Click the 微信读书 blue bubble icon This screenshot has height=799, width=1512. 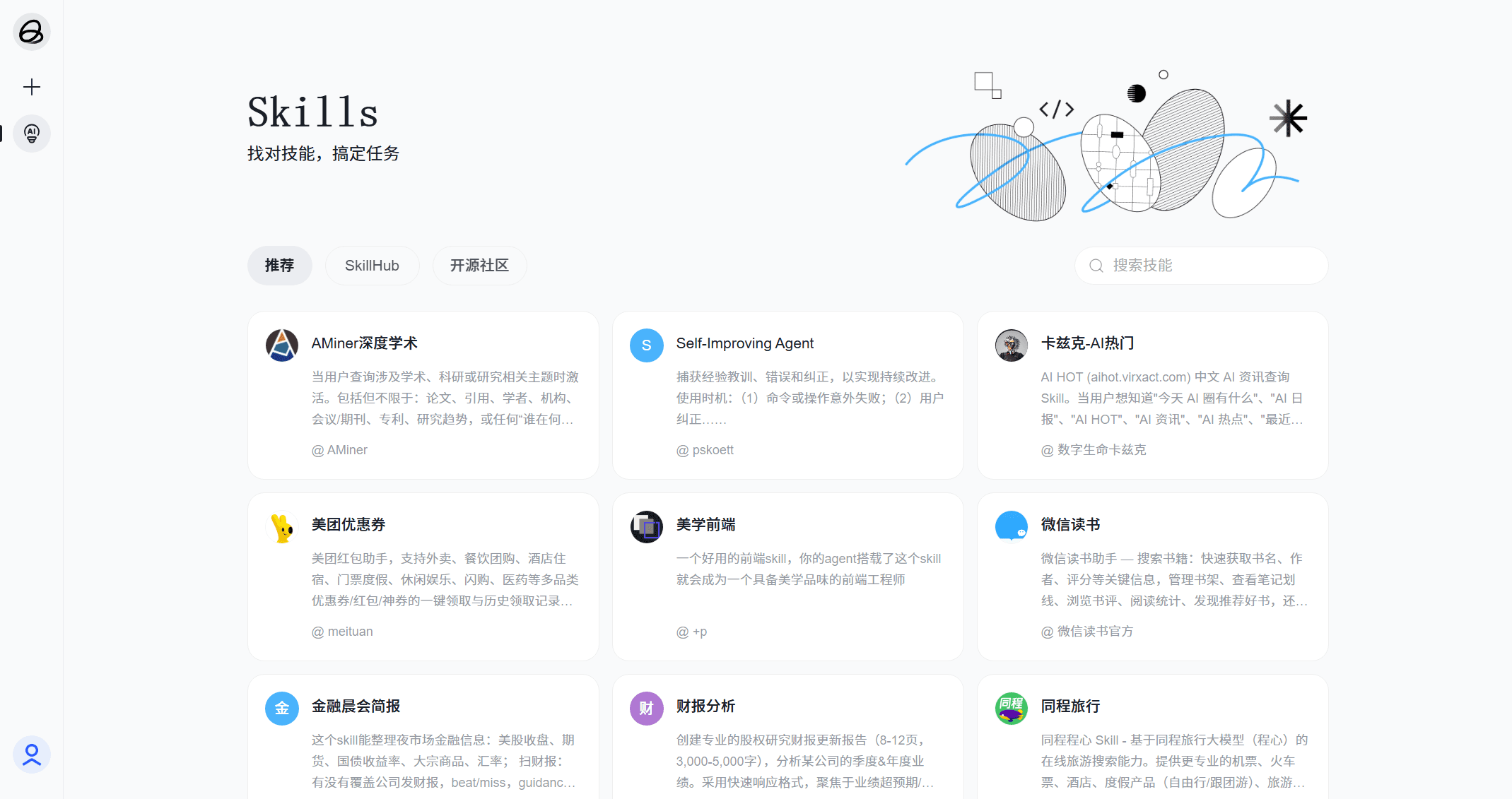pos(1012,527)
